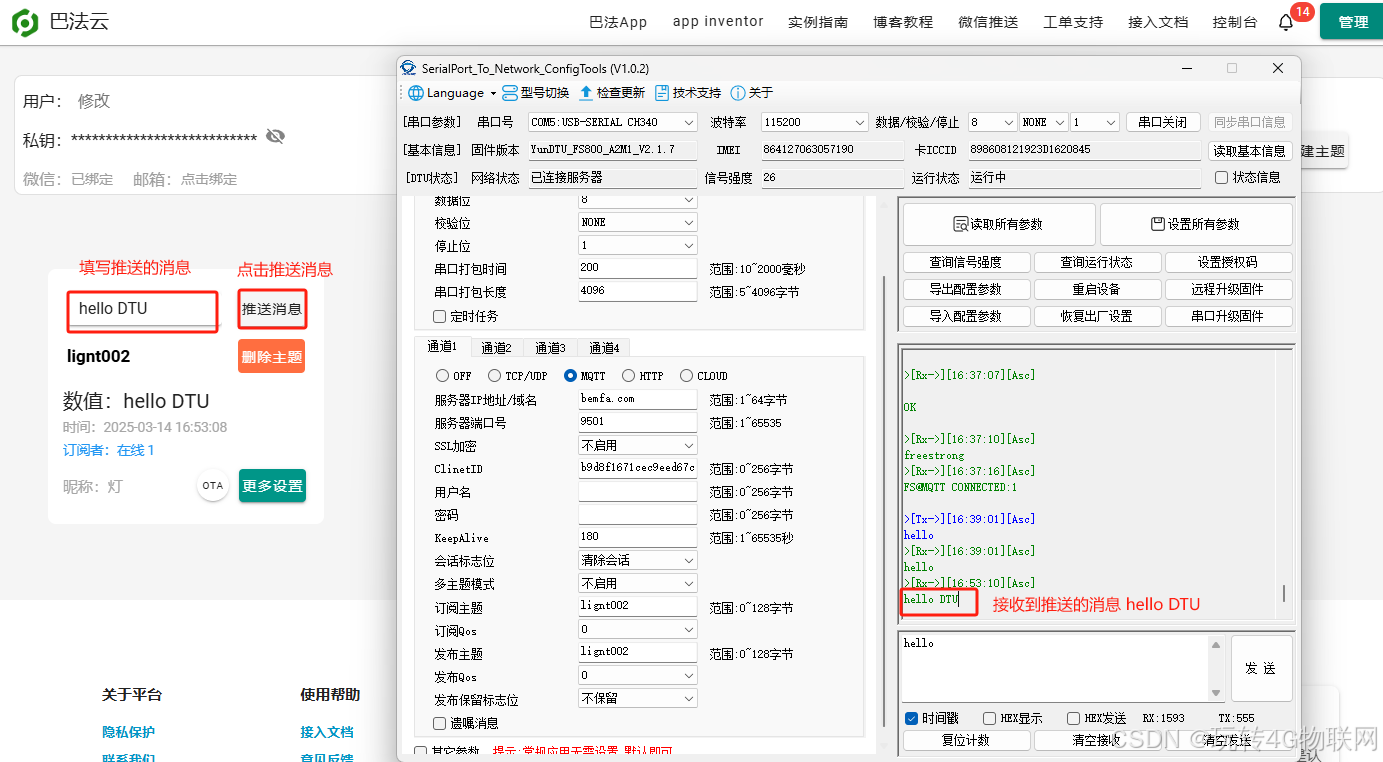Click the message input containing hello DTU
Image resolution: width=1383 pixels, height=762 pixels.
(143, 309)
